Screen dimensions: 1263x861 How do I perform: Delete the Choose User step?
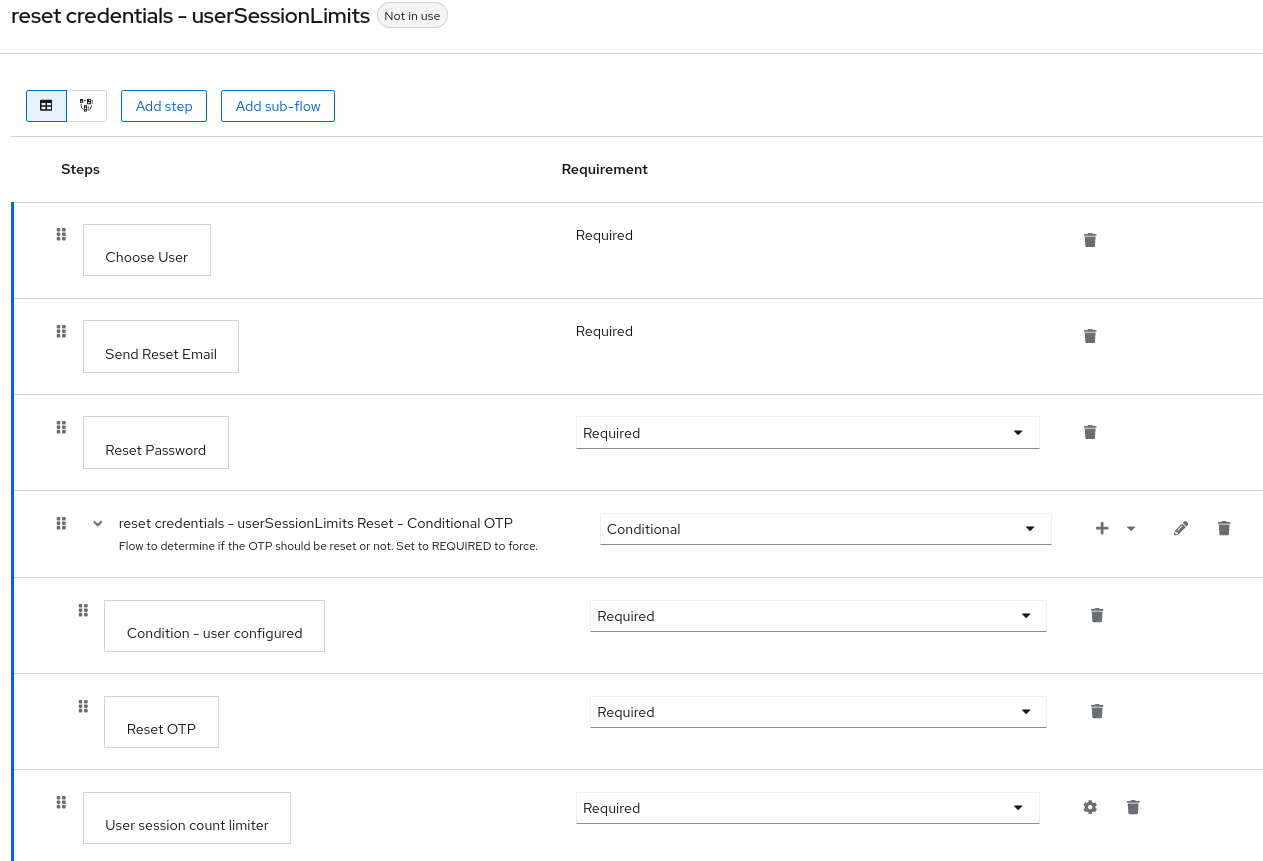(1090, 240)
